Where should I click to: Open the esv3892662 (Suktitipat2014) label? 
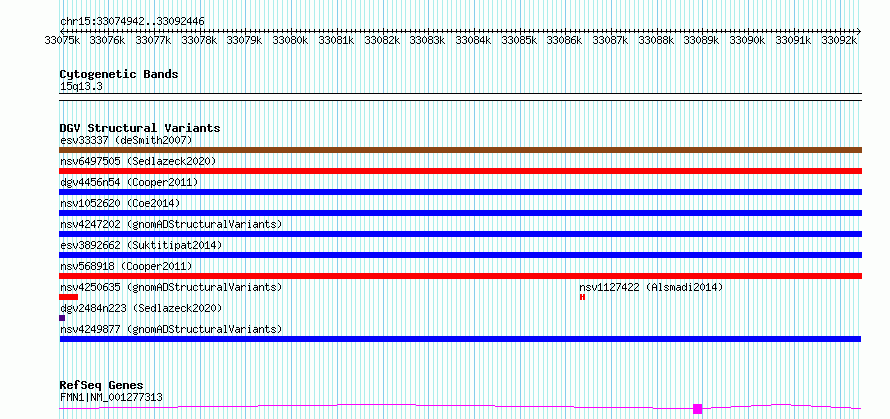pos(141,245)
